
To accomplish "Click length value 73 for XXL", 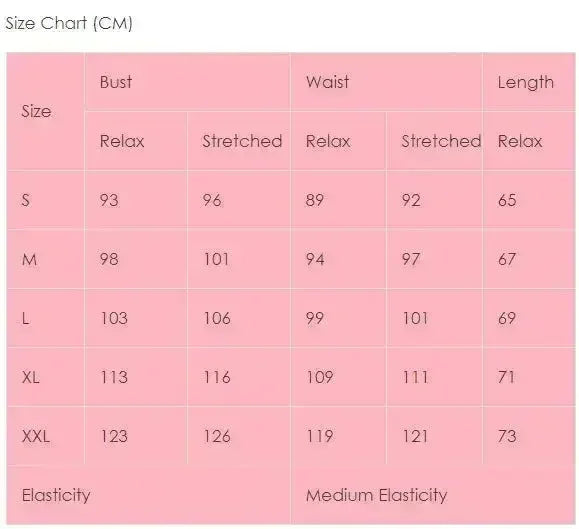I will coord(507,436).
